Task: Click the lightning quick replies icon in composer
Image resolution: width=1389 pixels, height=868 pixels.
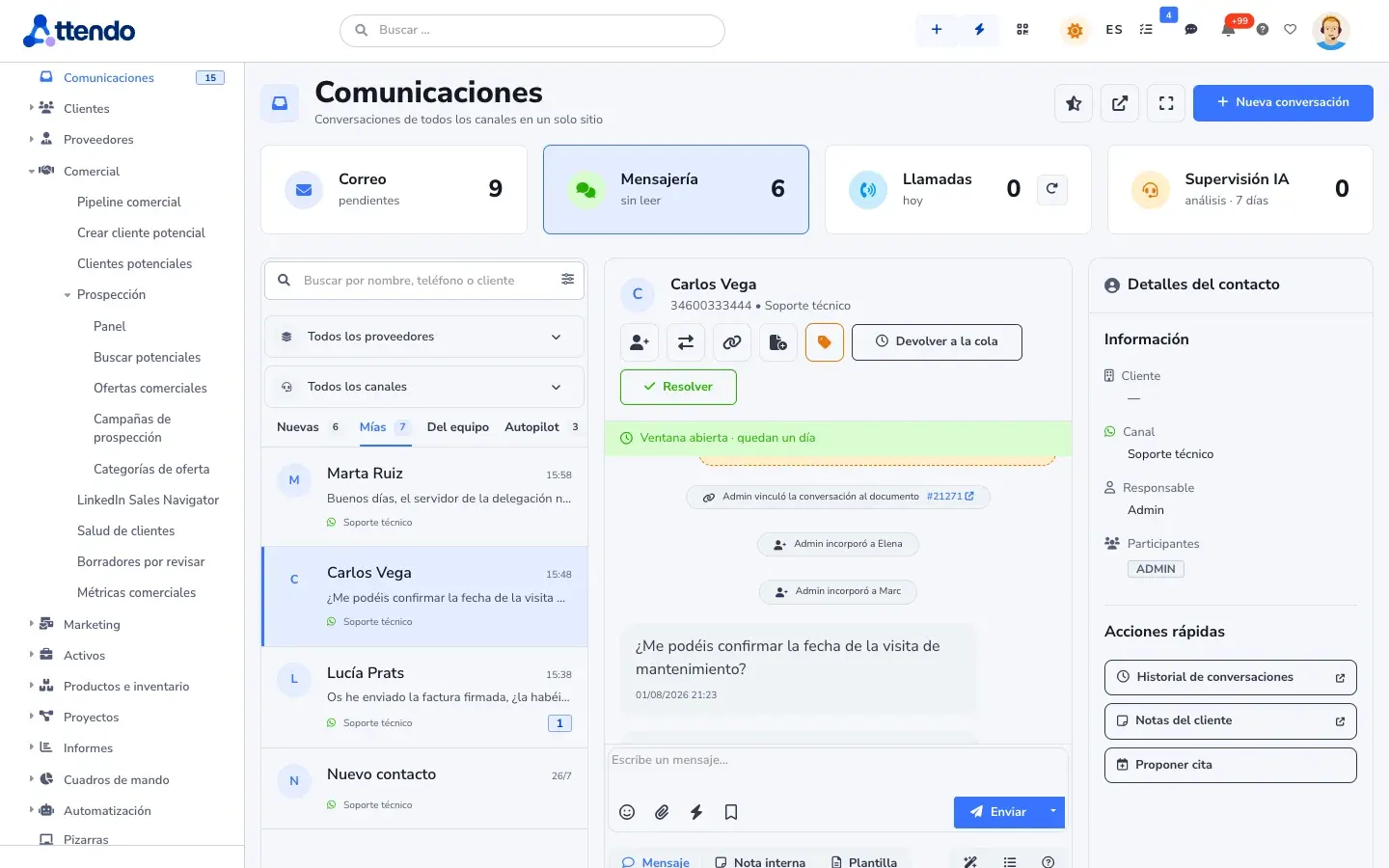Action: coord(696,812)
